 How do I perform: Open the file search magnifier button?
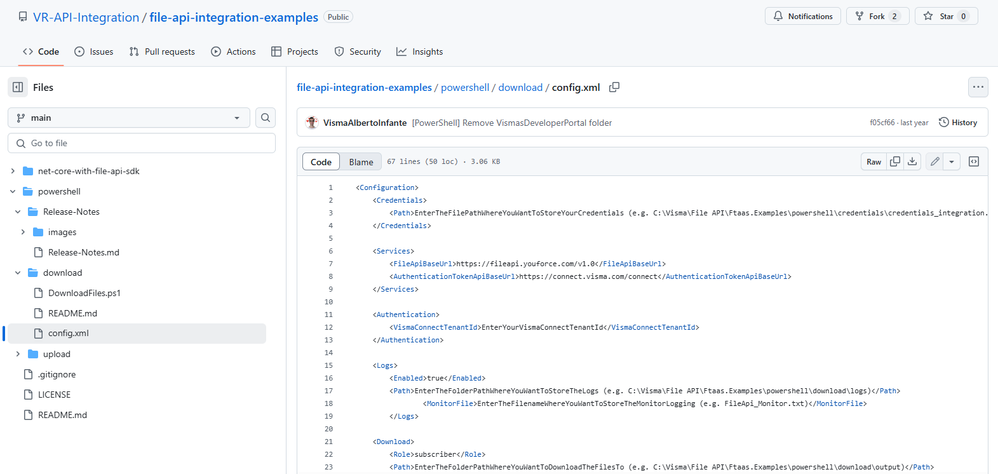(x=265, y=118)
